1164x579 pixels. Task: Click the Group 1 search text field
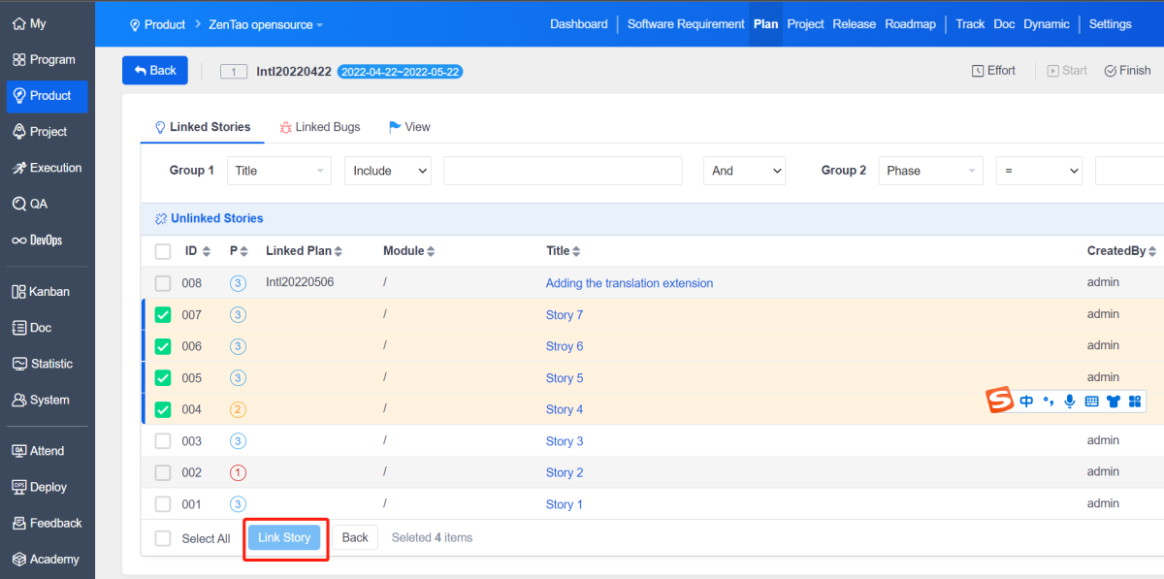coord(562,171)
